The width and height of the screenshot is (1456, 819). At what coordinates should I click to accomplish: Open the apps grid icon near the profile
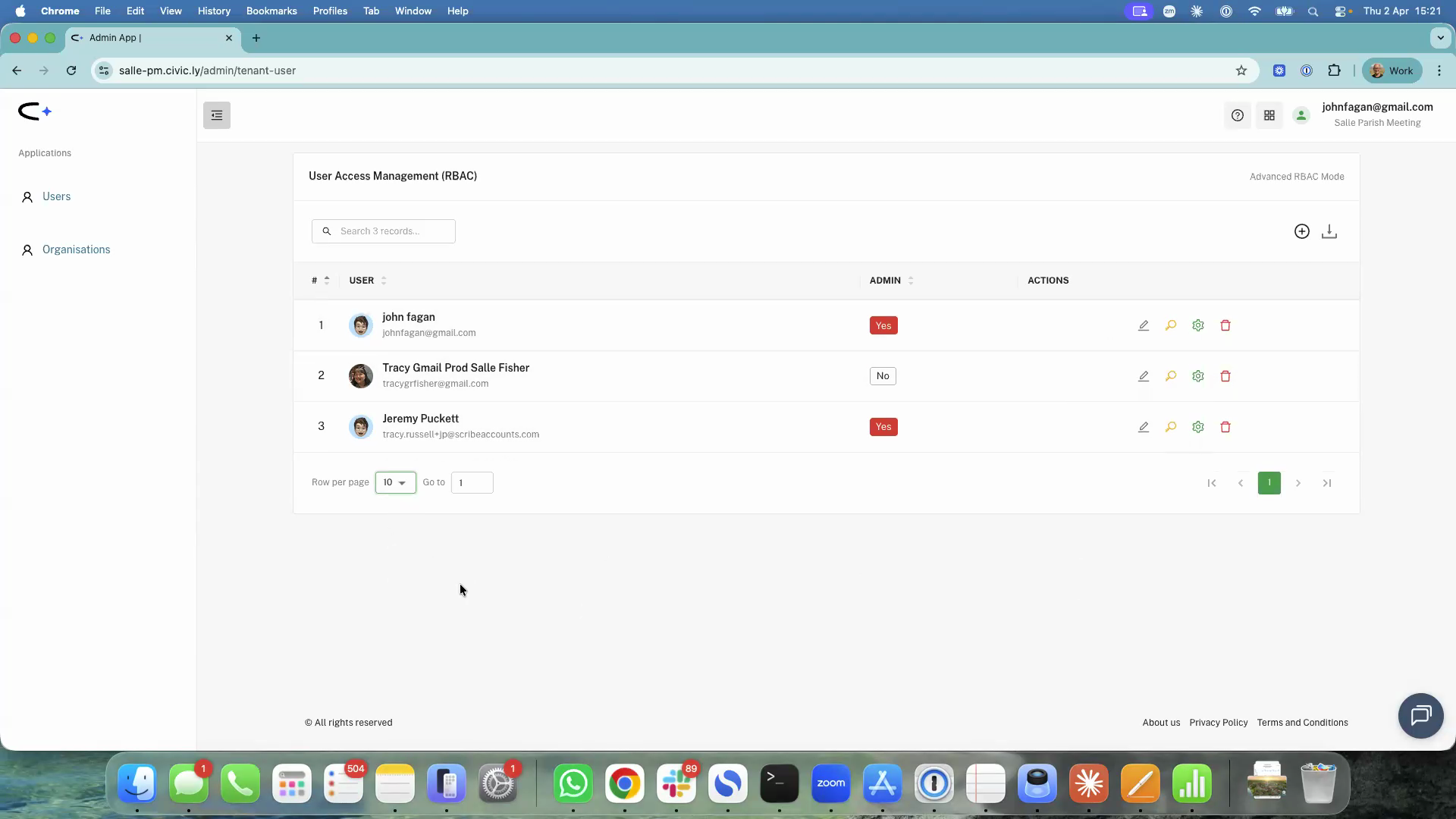[1269, 115]
